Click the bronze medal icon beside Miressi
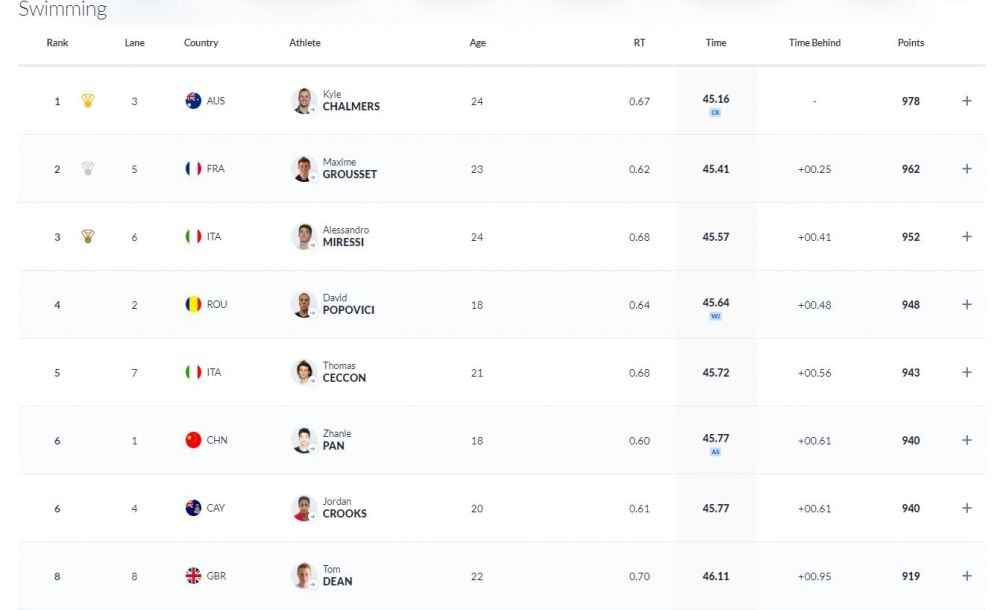Screen dimensions: 1000x610 pyautogui.click(x=88, y=237)
